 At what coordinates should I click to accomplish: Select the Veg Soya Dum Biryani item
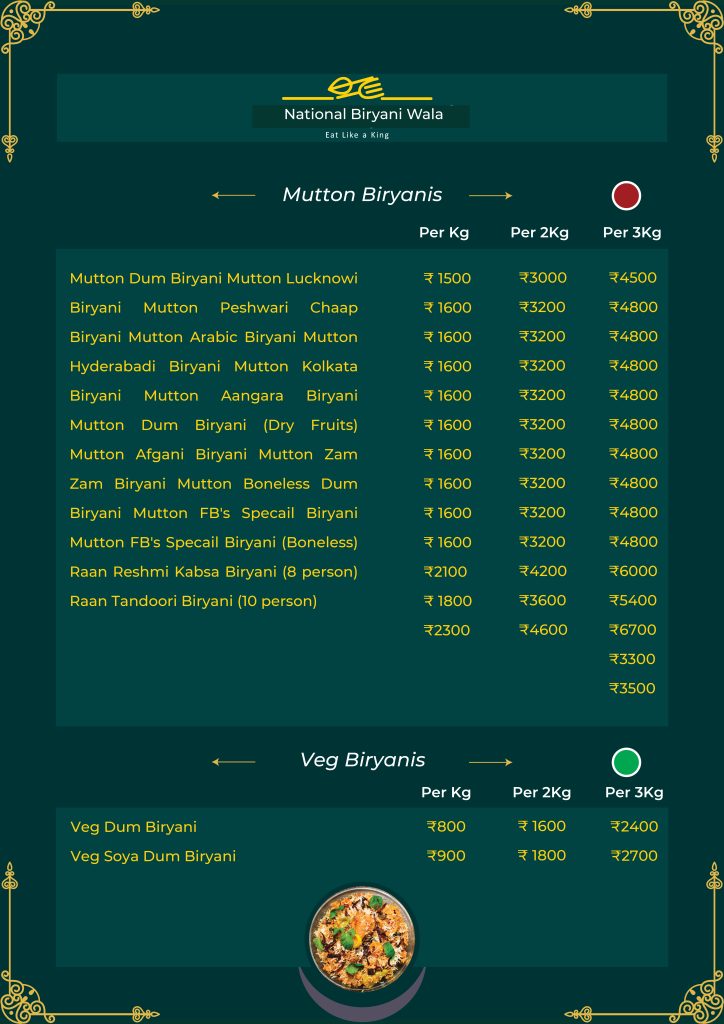coord(153,857)
